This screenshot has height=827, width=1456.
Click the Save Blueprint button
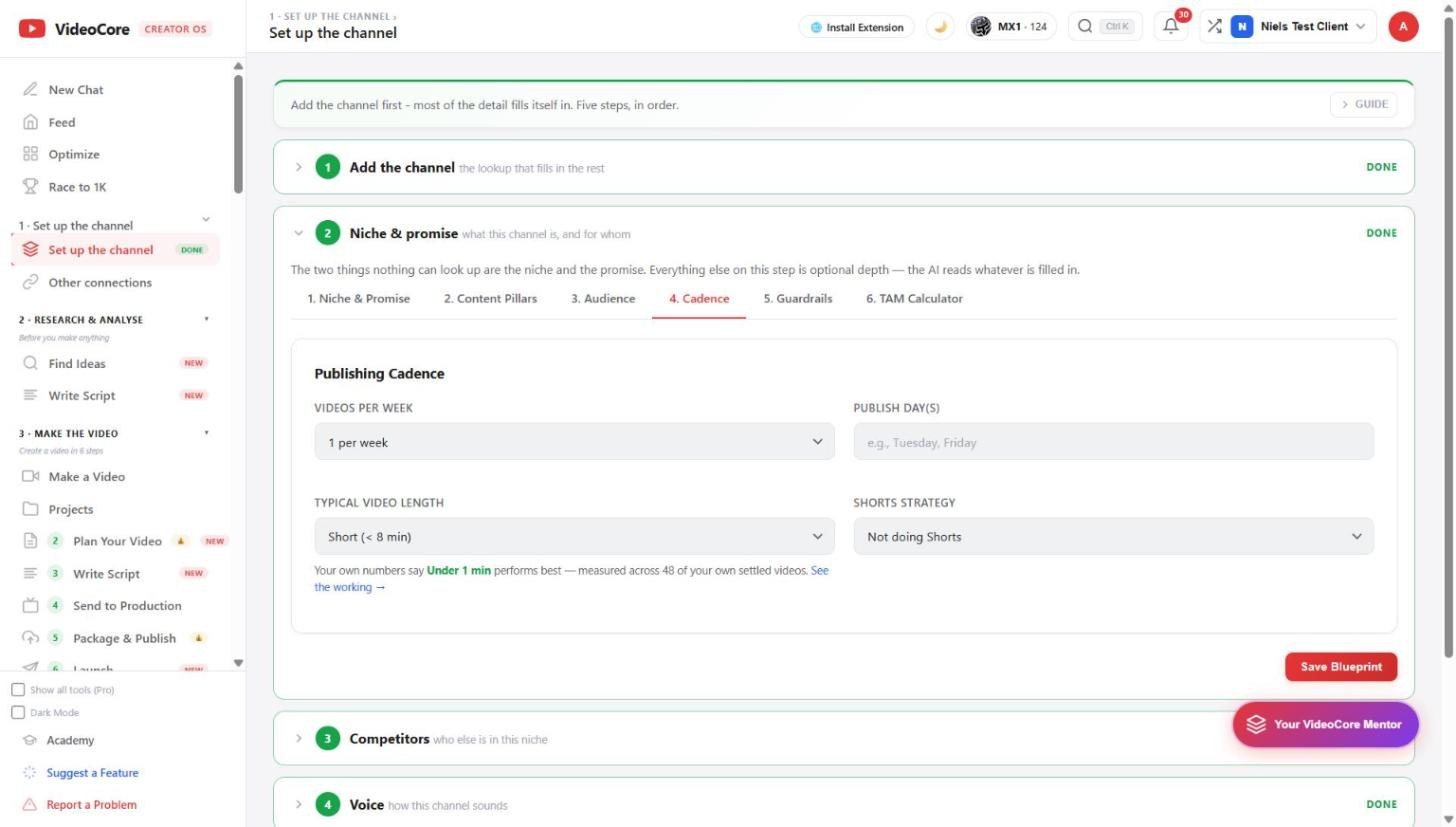[1341, 667]
